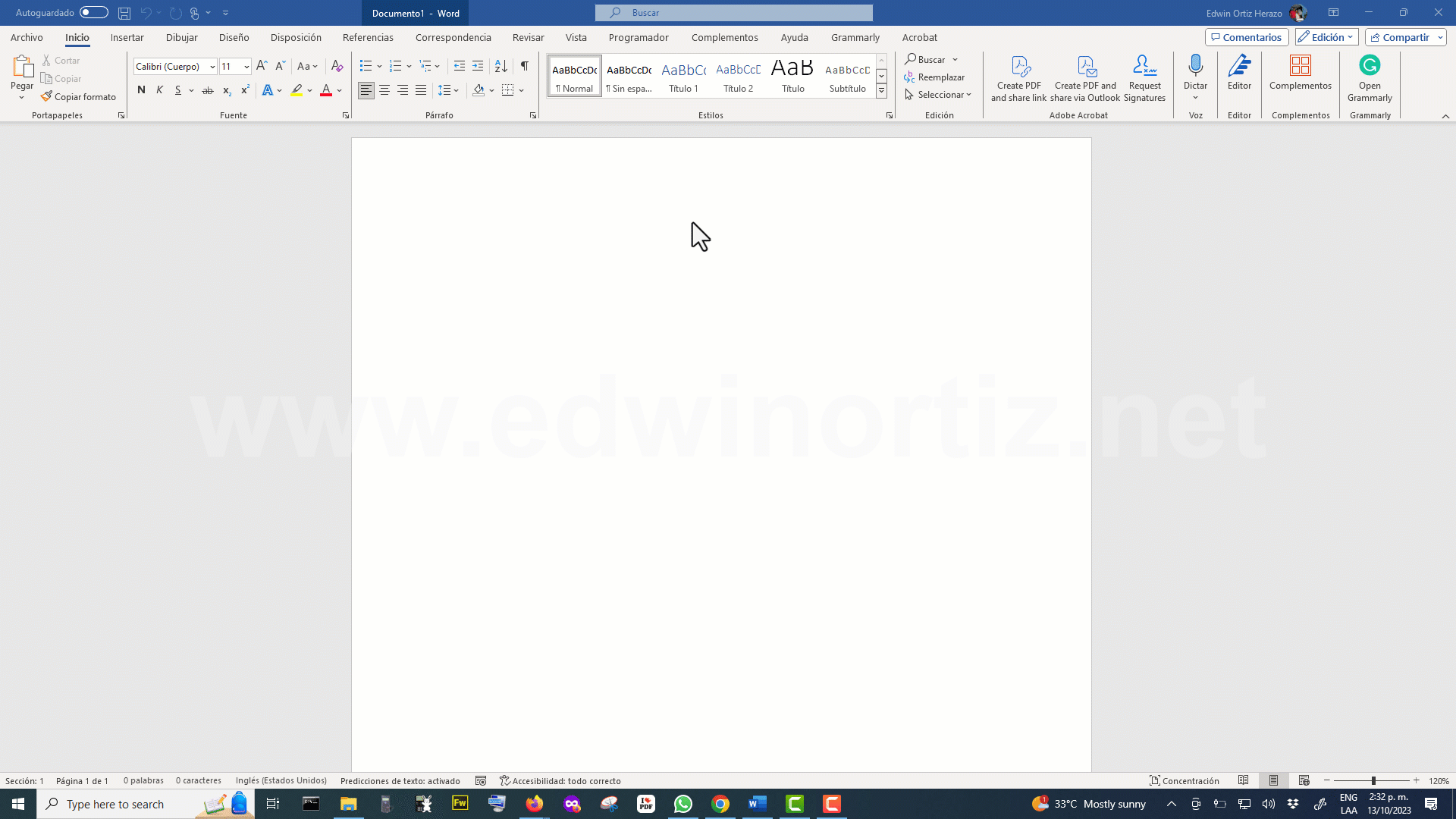Image resolution: width=1456 pixels, height=819 pixels.
Task: Toggle text prediction activation status
Action: 399,781
